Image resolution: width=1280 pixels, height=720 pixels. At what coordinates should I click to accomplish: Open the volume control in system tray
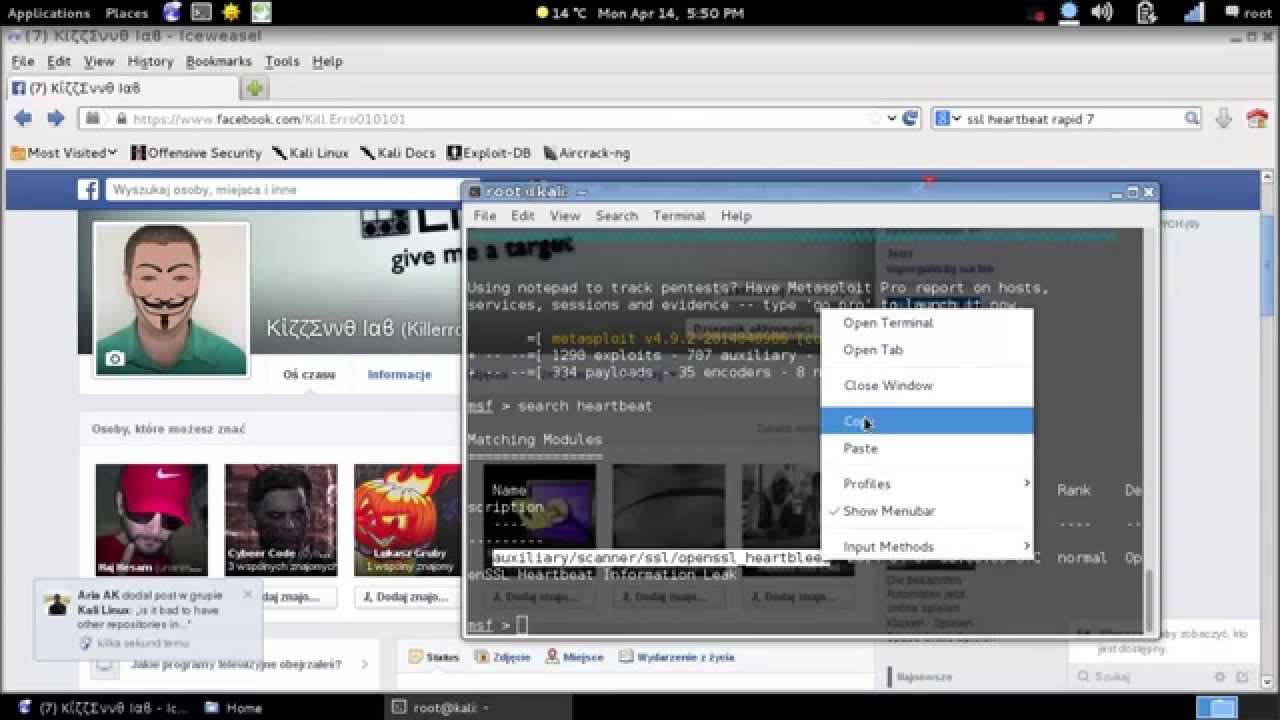[1102, 13]
